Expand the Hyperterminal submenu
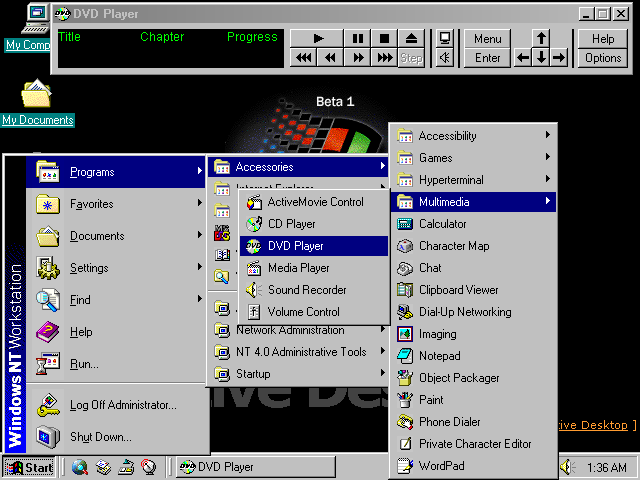 tap(473, 180)
